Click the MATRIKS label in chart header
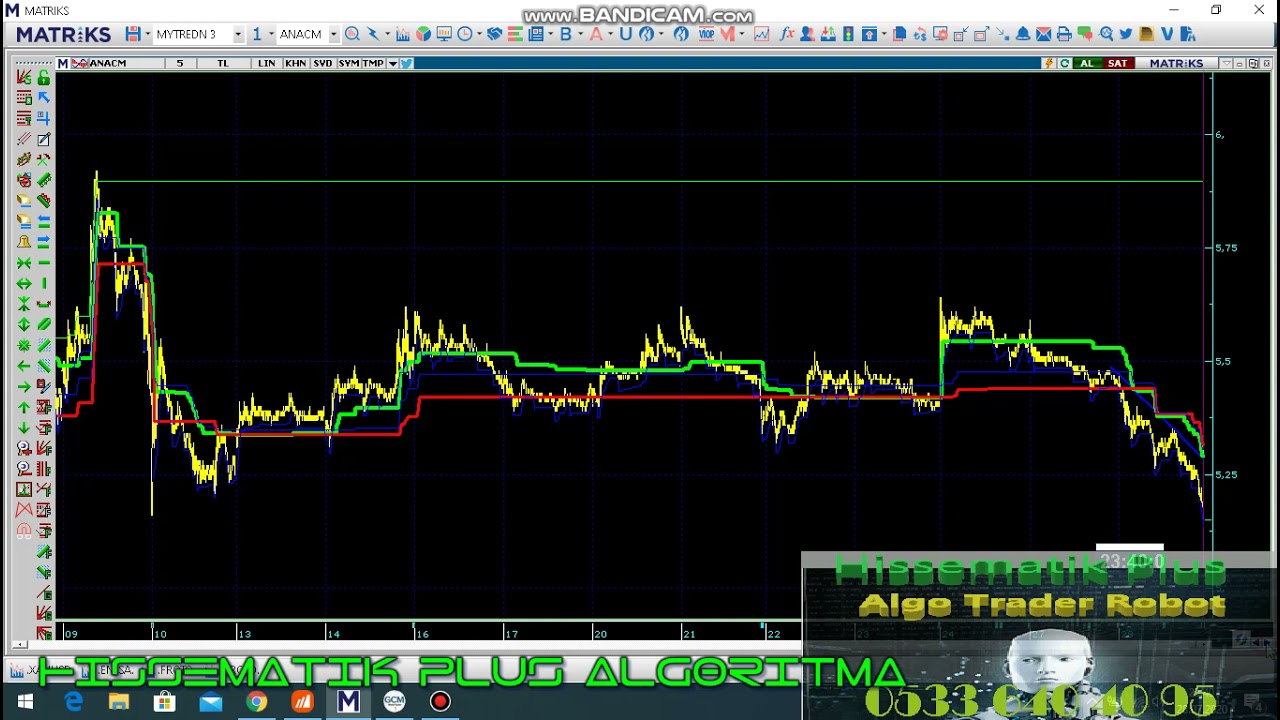 click(1176, 63)
